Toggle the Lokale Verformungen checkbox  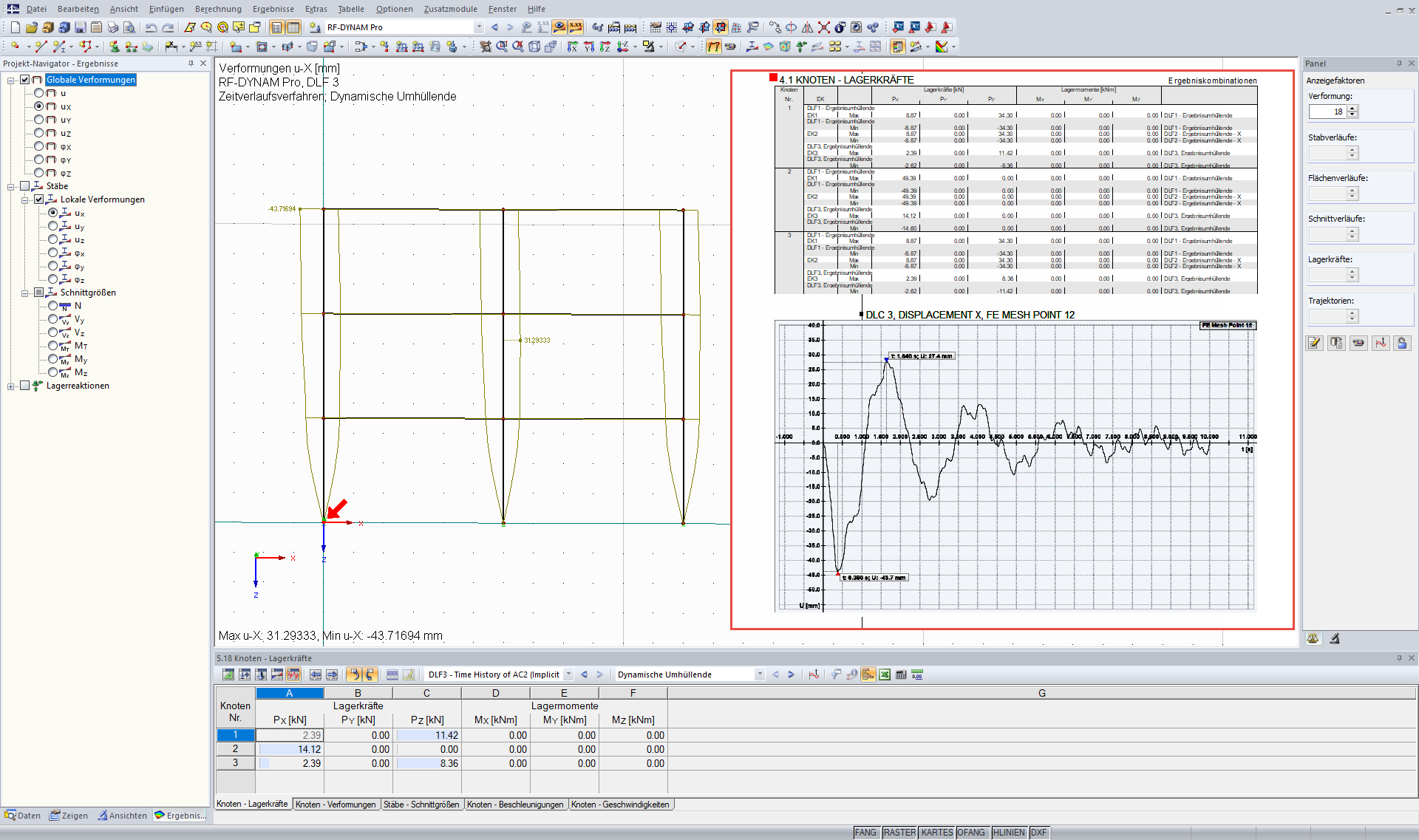click(37, 199)
